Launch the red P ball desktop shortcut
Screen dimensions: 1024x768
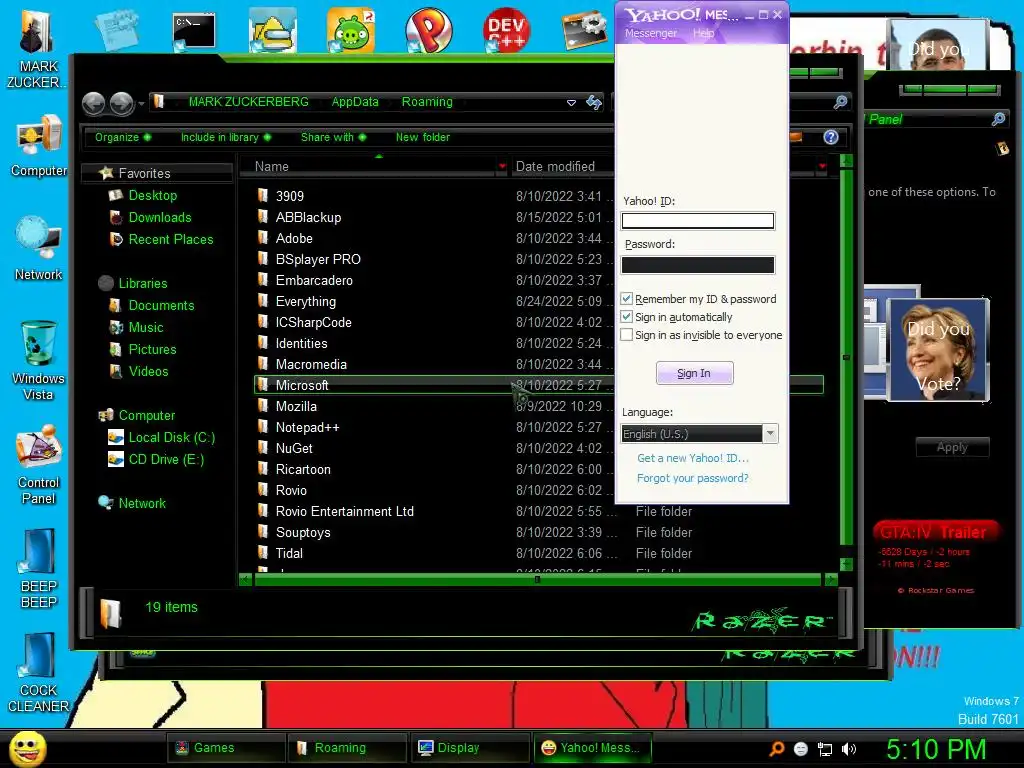coord(428,31)
